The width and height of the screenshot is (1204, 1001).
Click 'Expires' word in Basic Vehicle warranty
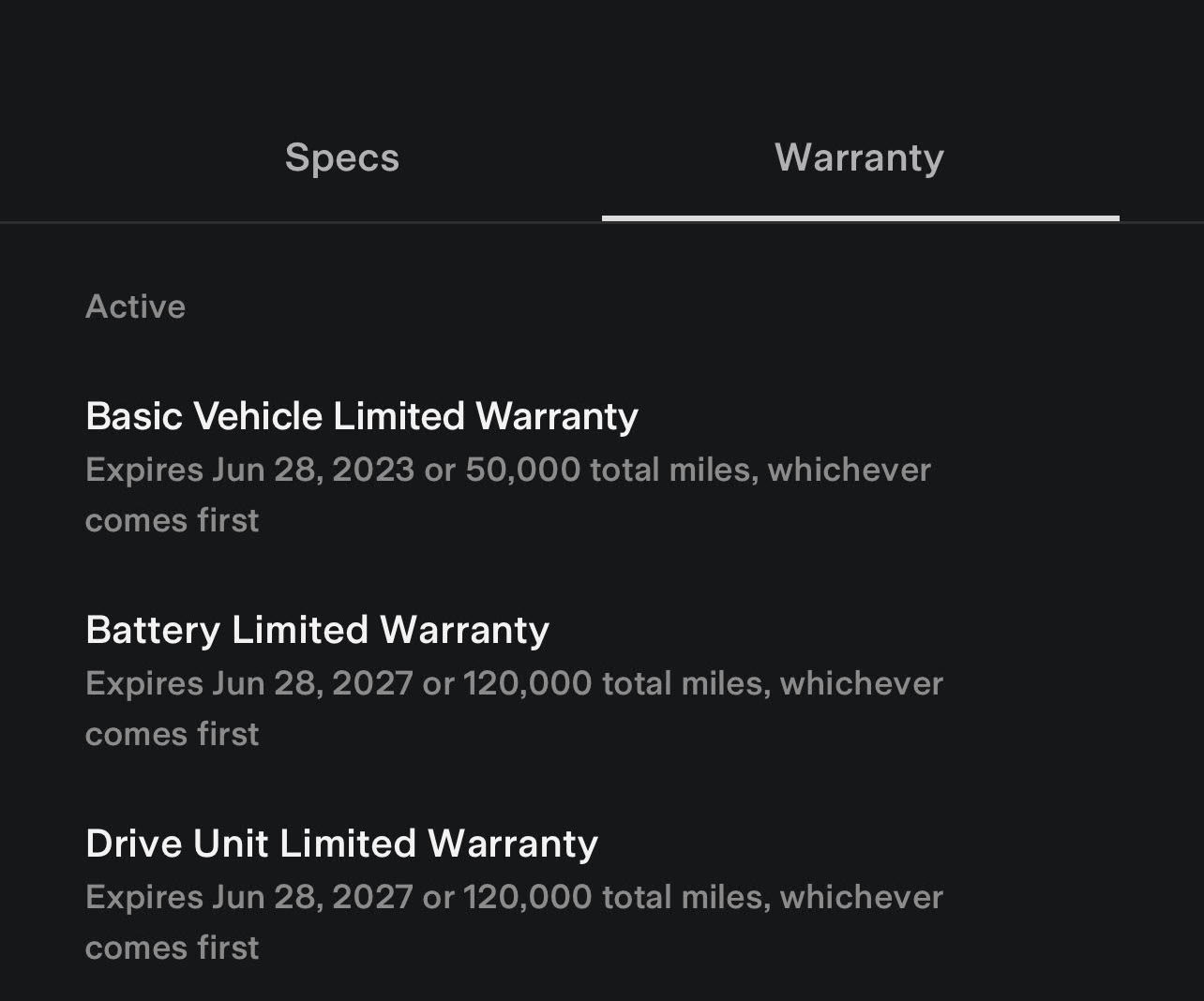point(143,470)
